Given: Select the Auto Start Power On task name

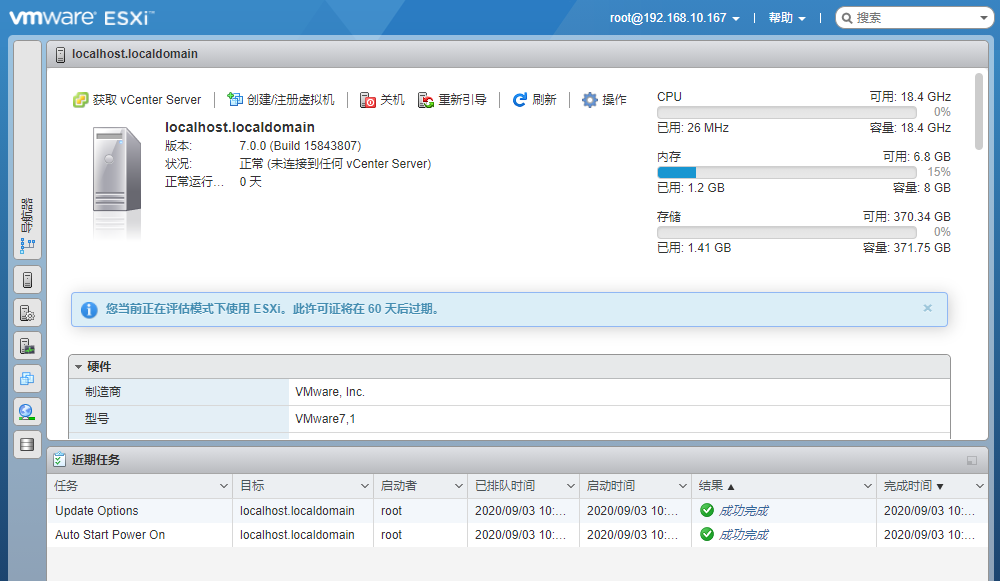Looking at the screenshot, I should [110, 535].
